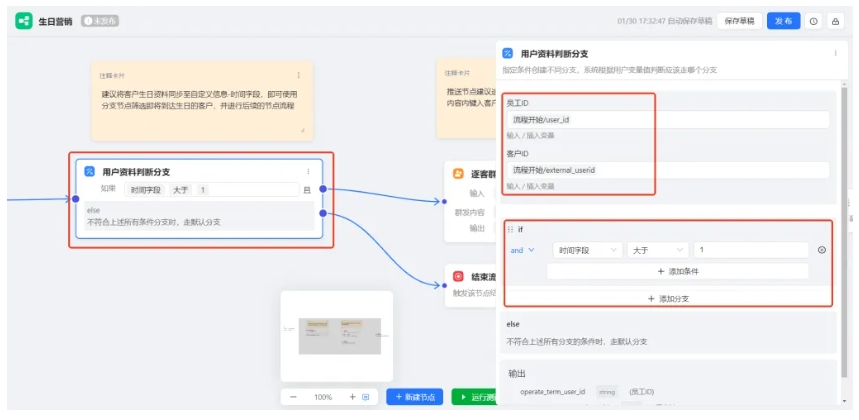Click the else default branch in canvas node
The width and height of the screenshot is (859, 420).
point(199,216)
